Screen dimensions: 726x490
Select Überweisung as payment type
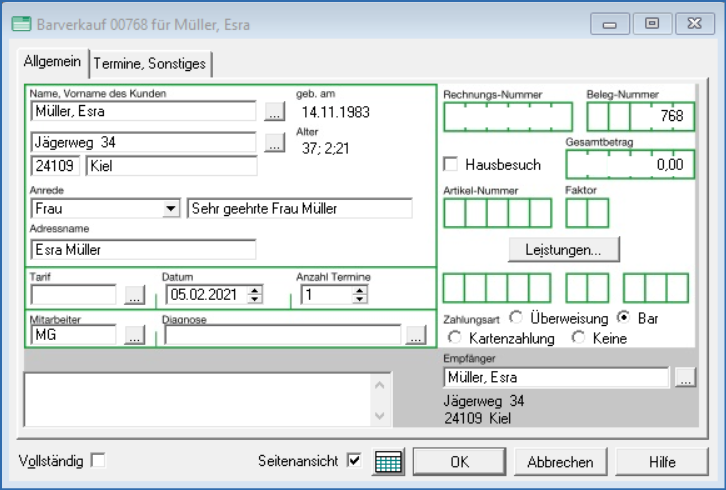(516, 318)
